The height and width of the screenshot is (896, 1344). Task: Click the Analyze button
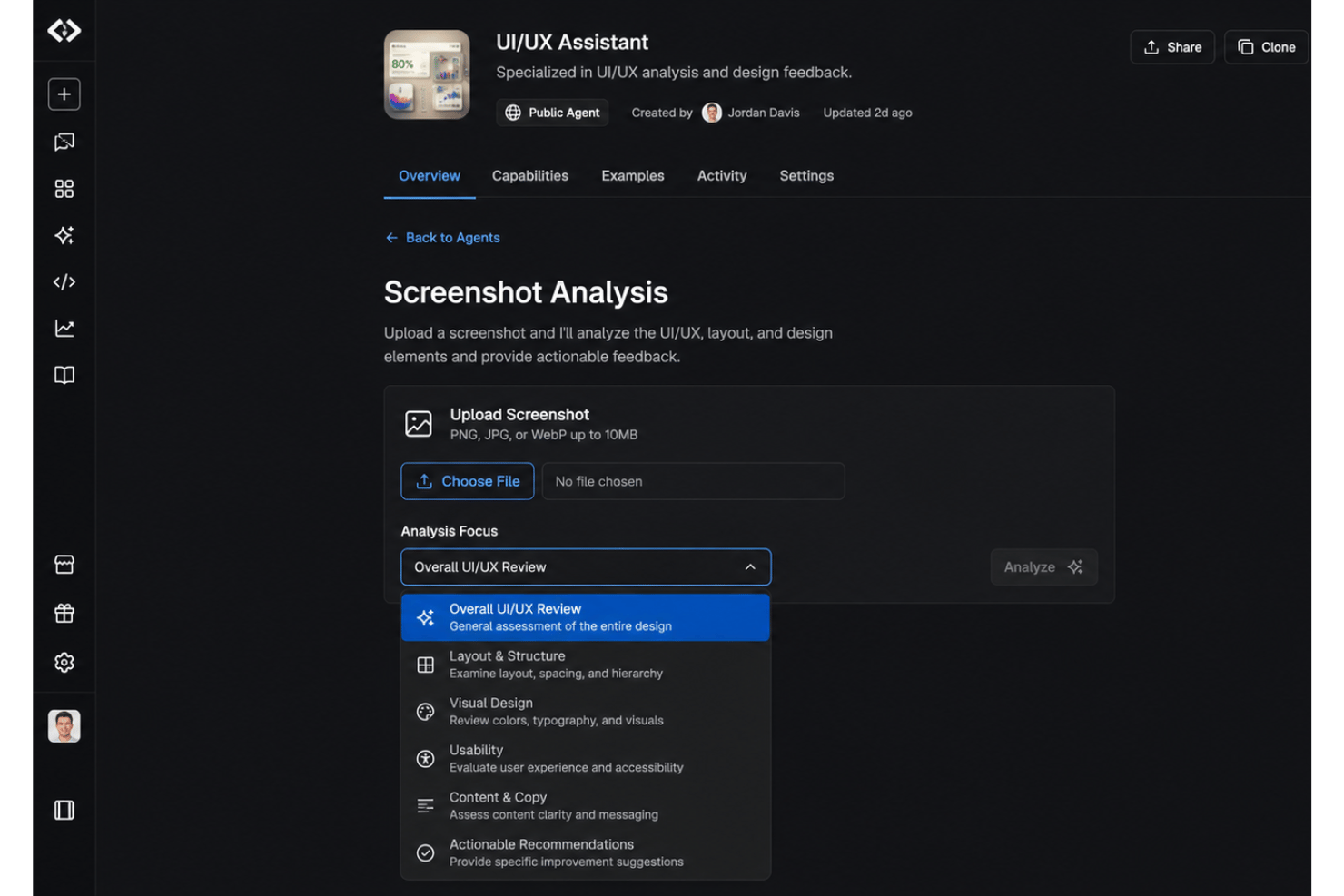1043,566
